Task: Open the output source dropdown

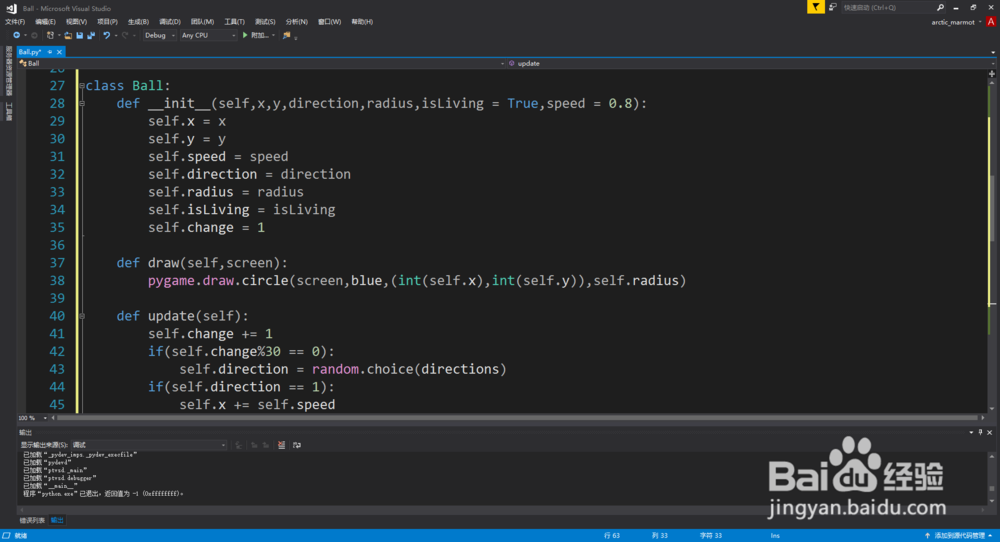Action: 149,445
